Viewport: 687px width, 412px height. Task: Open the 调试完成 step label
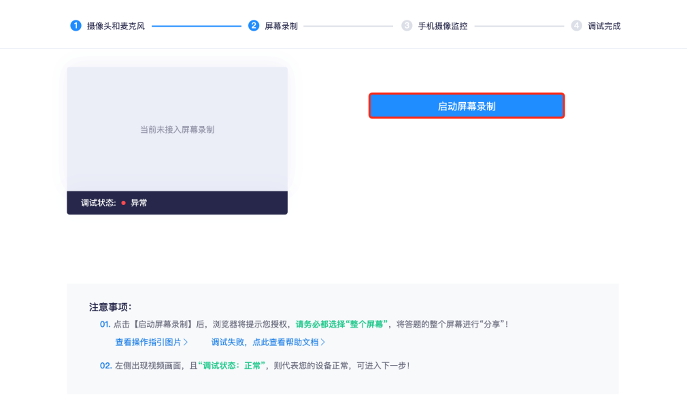coord(604,25)
